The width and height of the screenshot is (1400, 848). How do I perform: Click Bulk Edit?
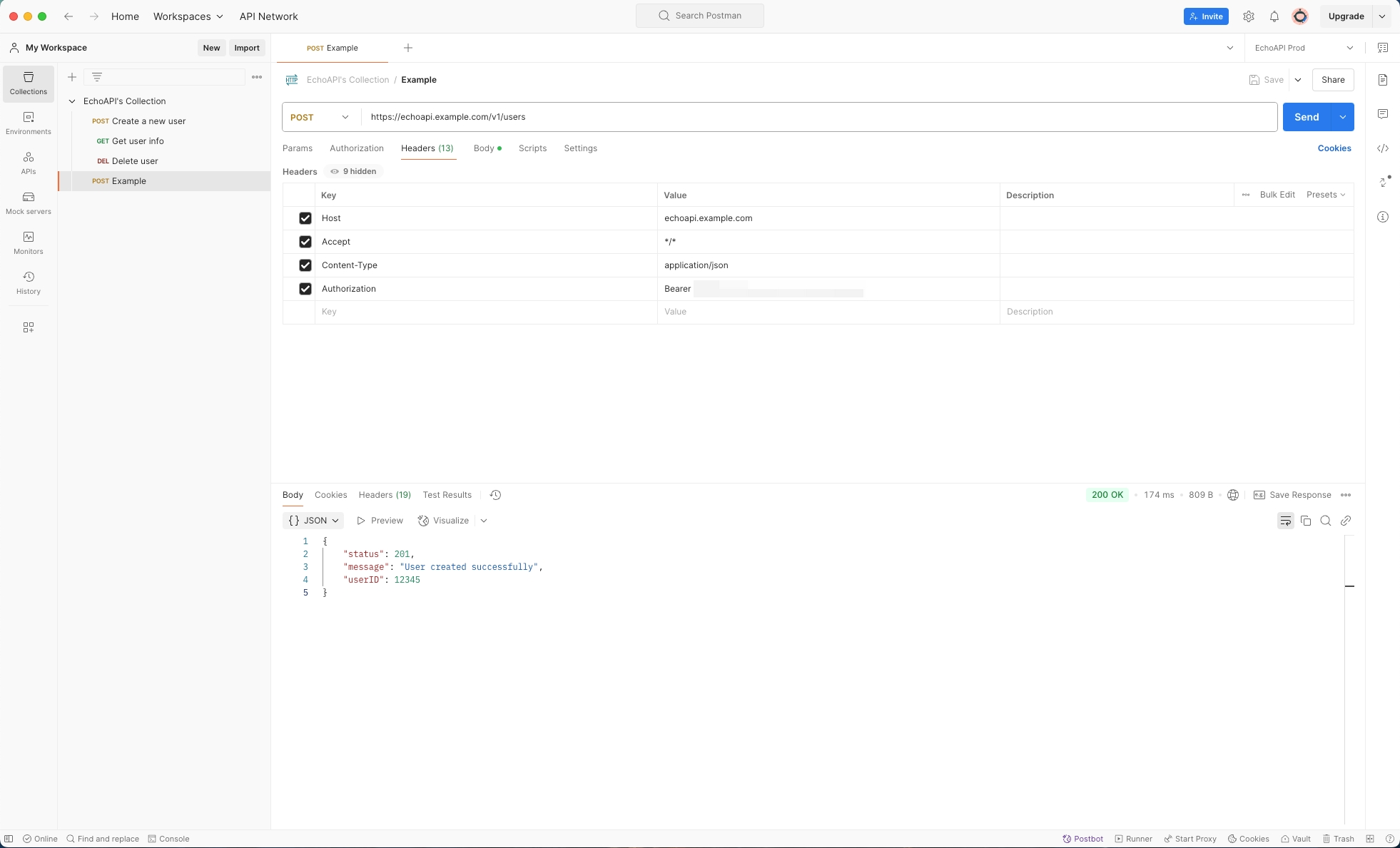pos(1277,195)
